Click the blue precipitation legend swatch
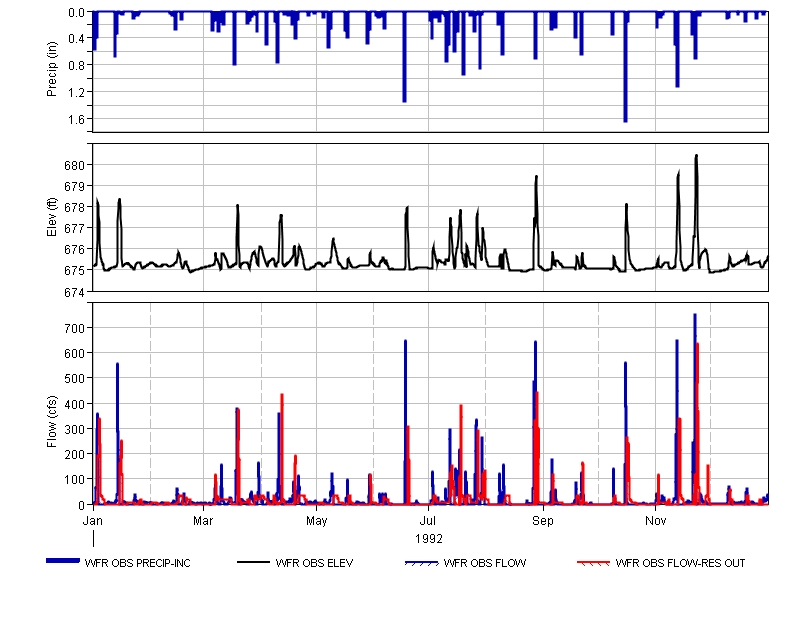The image size is (800, 627). pos(63,561)
